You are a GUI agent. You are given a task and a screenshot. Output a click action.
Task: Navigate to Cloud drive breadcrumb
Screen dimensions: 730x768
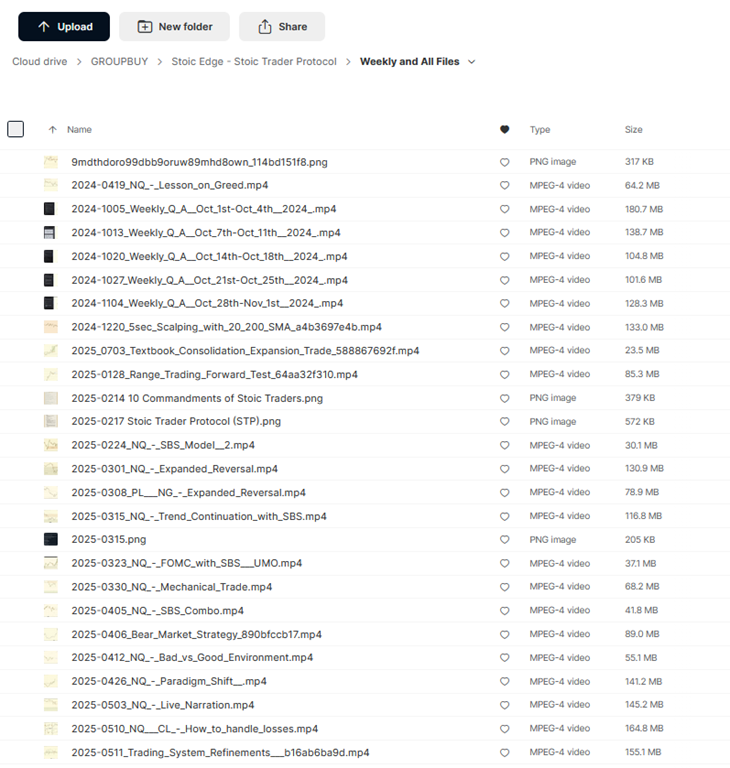coord(40,62)
